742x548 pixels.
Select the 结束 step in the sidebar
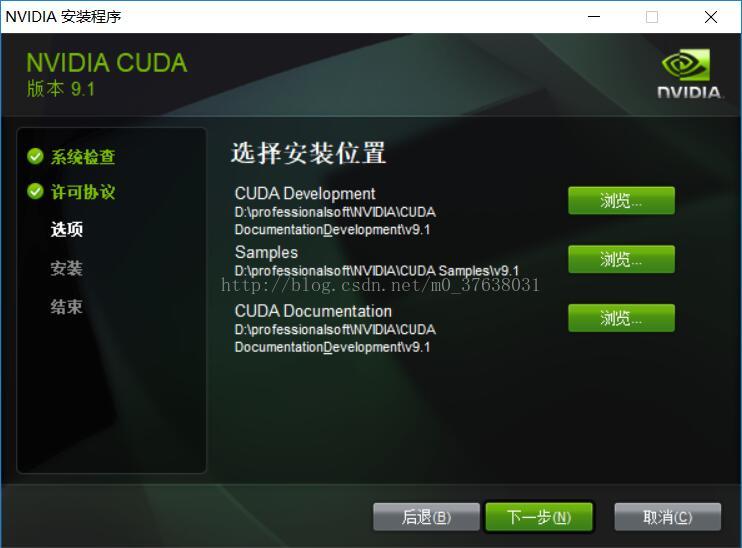tap(67, 307)
